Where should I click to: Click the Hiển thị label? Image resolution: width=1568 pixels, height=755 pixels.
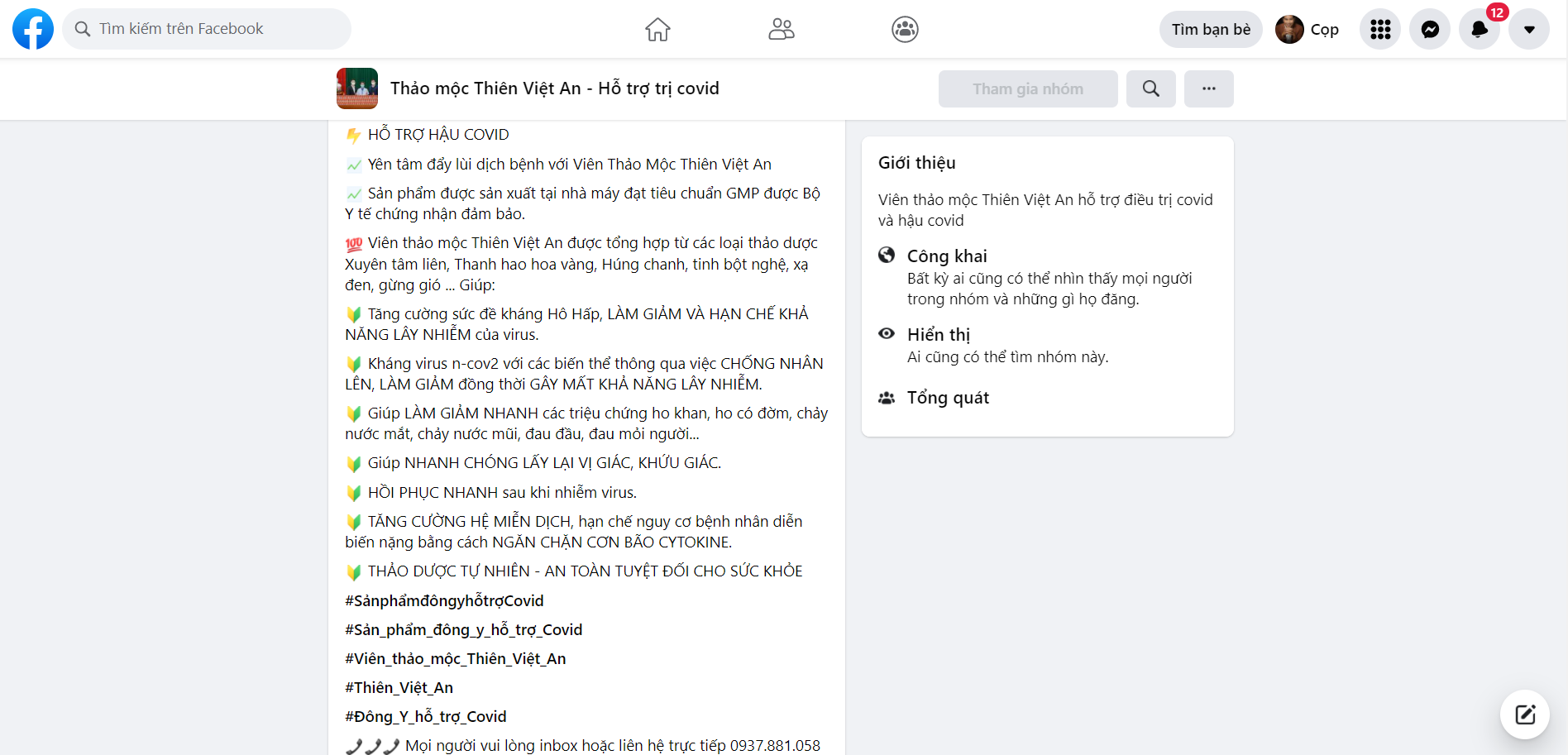pos(939,334)
